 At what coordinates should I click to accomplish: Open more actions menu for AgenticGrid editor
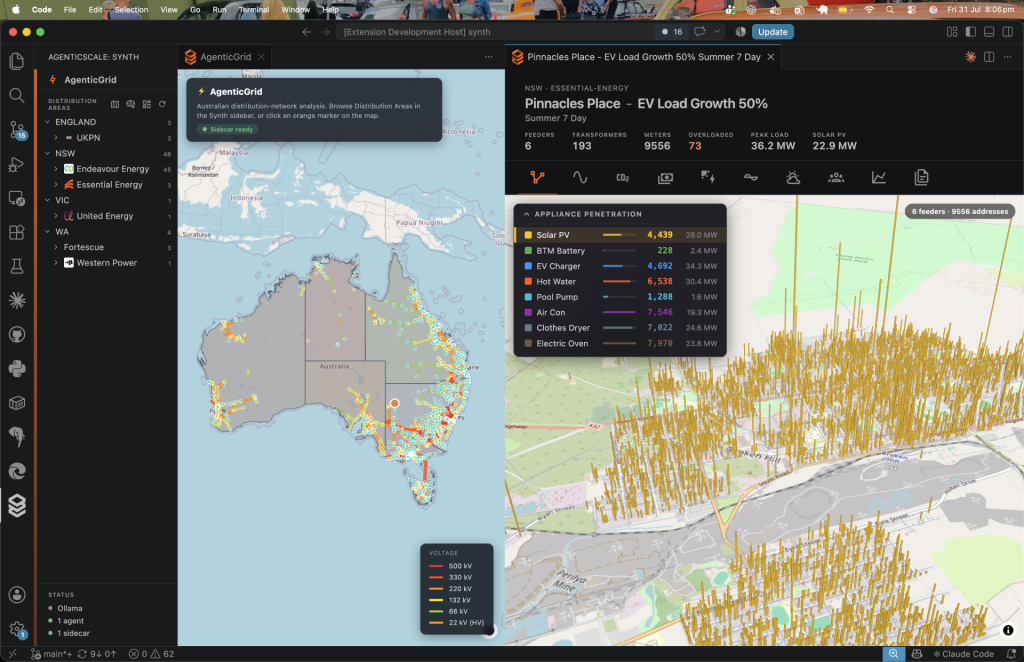[488, 57]
